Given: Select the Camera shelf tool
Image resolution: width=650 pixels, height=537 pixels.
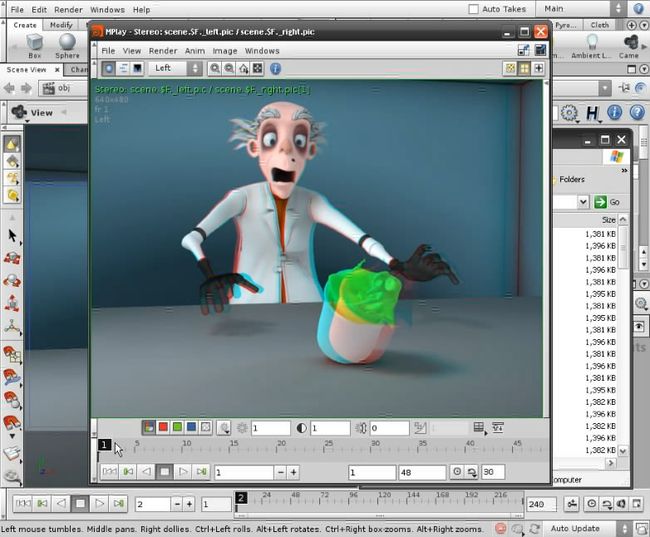Looking at the screenshot, I should pos(630,46).
